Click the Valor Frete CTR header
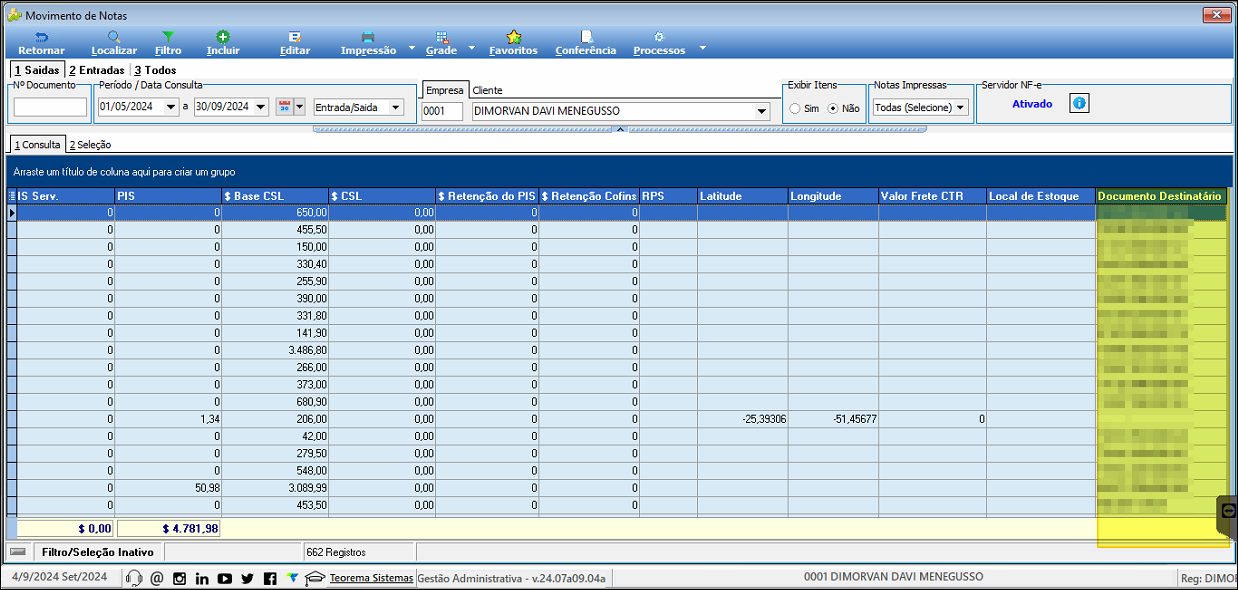This screenshot has width=1238, height=590. click(932, 196)
